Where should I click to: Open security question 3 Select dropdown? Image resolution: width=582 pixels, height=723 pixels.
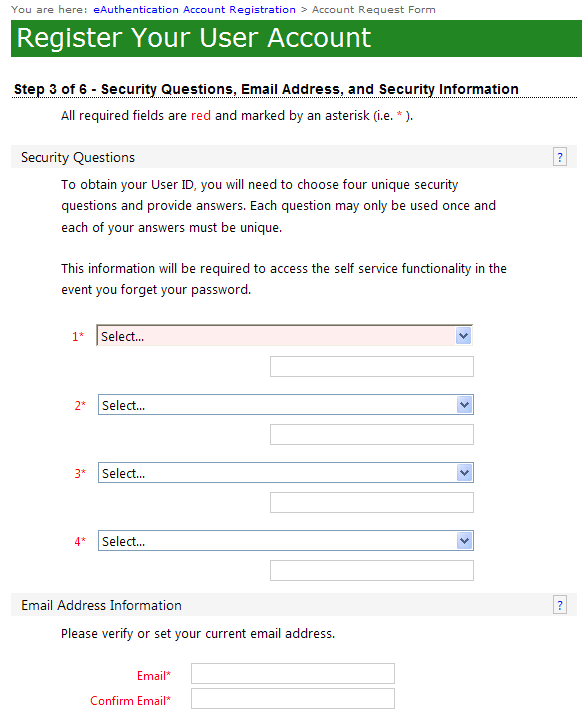click(x=286, y=473)
